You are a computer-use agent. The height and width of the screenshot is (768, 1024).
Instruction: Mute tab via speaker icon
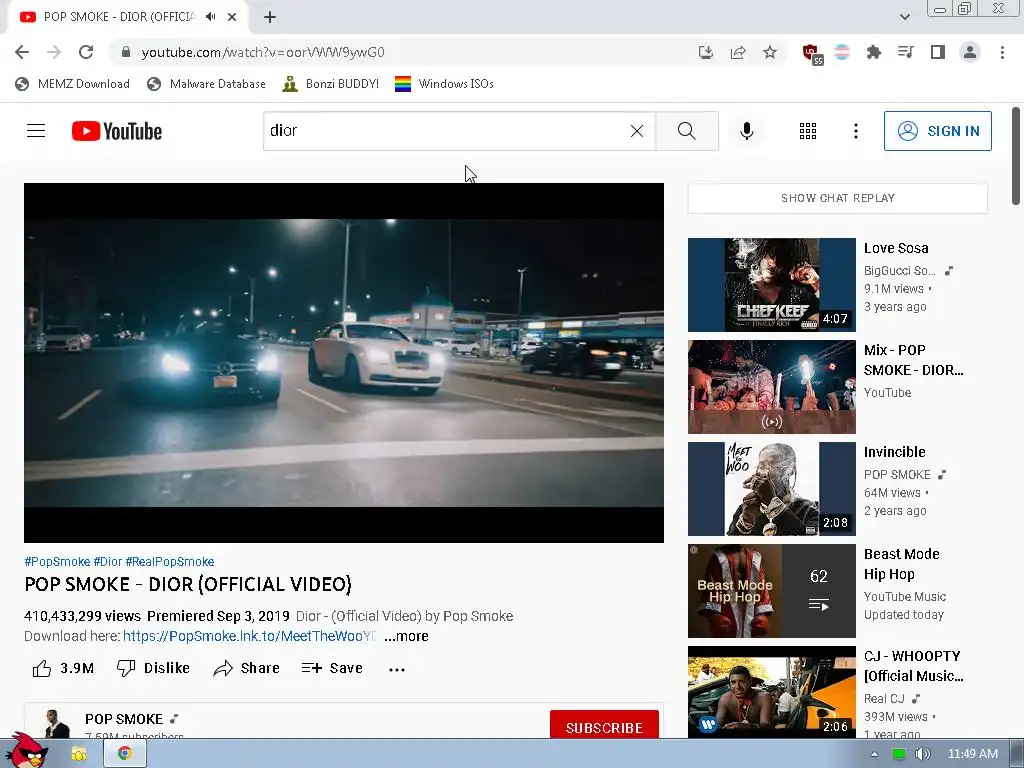[x=210, y=17]
